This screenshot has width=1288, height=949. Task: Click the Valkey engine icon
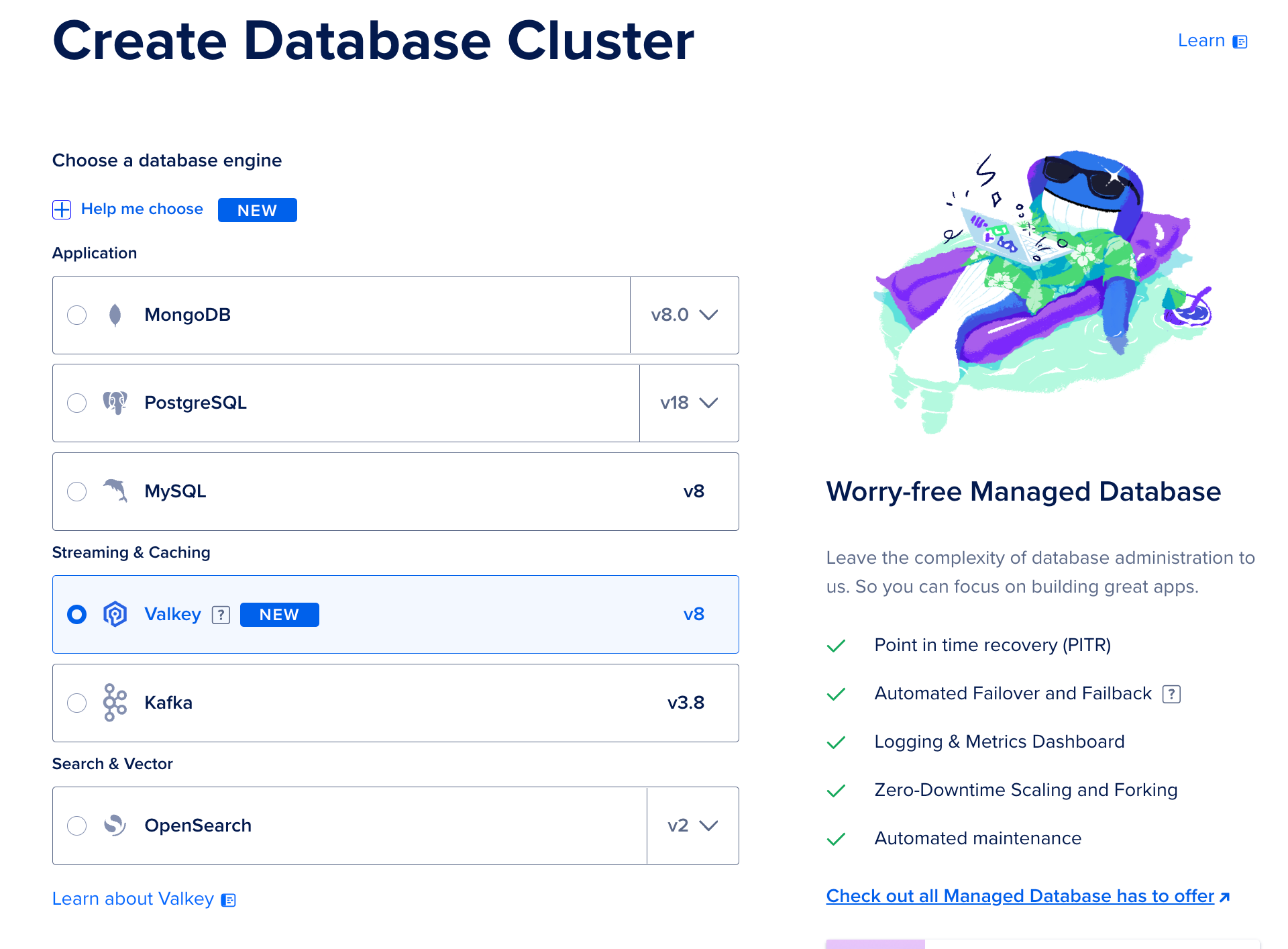point(115,614)
